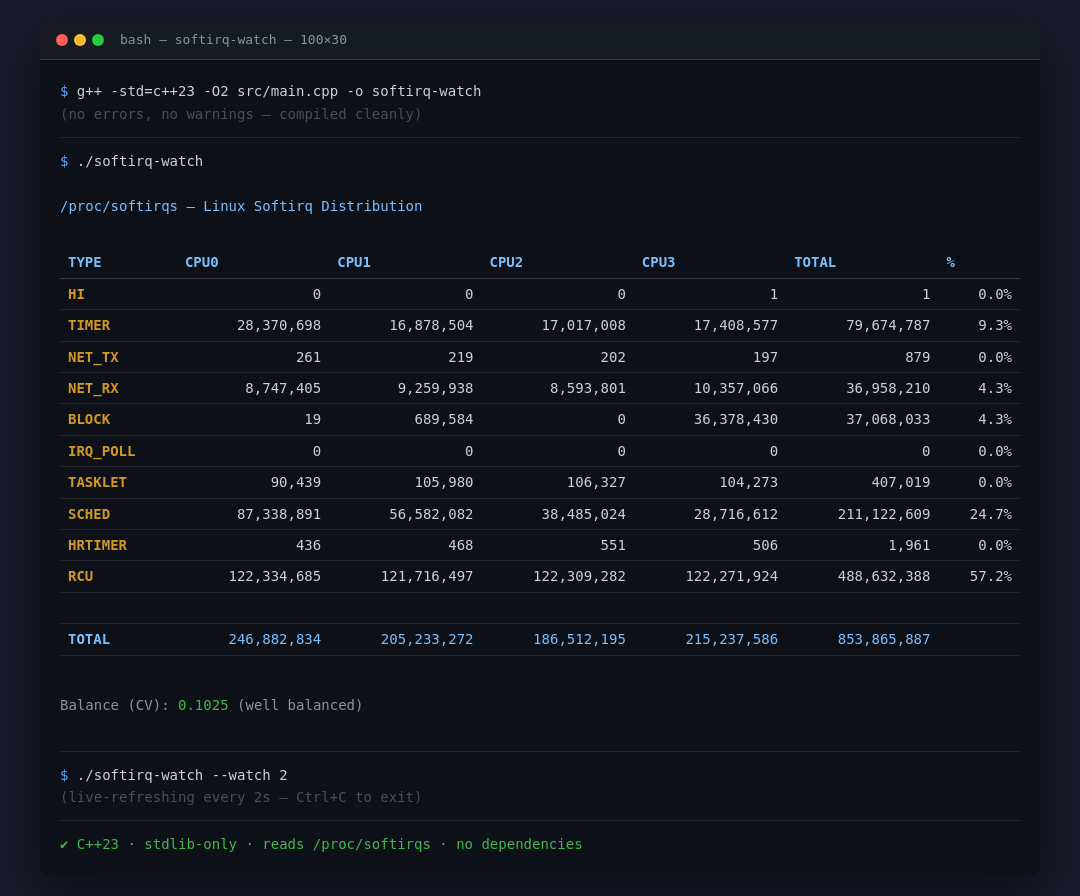Image resolution: width=1080 pixels, height=896 pixels.
Task: Click SCHED CPU2 value 38,485,024
Action: 583,514
